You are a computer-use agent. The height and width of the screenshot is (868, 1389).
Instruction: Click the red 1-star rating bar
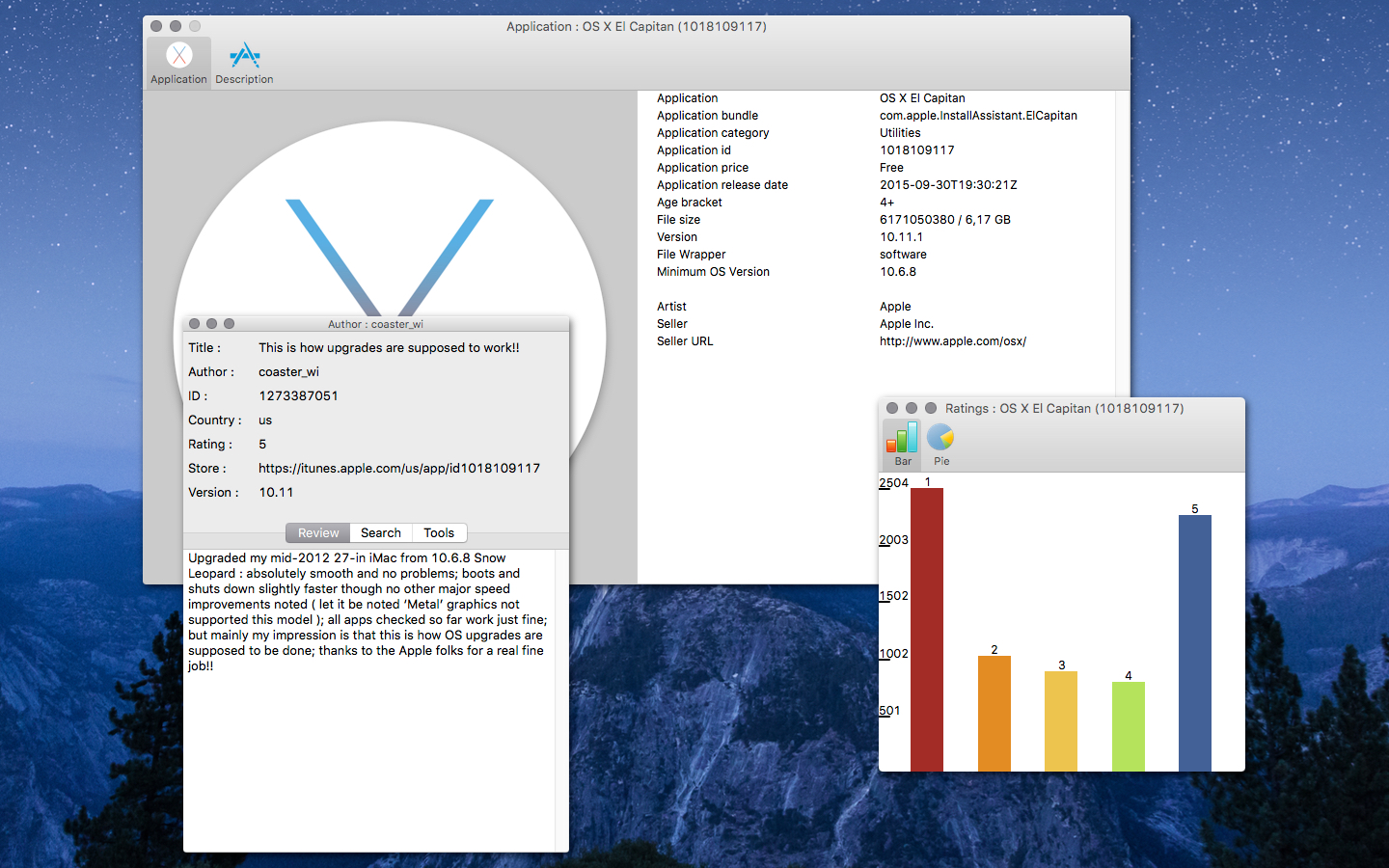click(x=927, y=630)
